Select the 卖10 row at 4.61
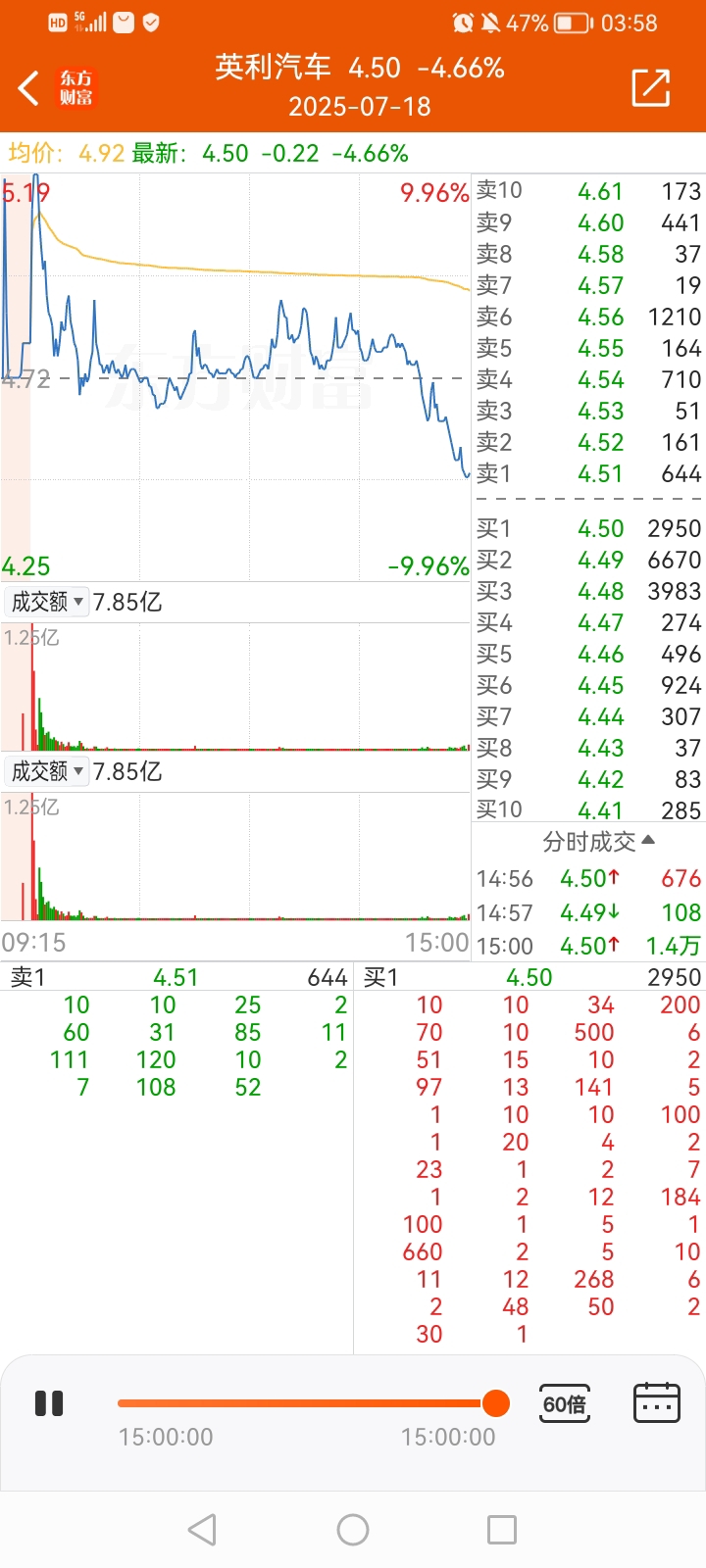706x1568 pixels. [588, 191]
